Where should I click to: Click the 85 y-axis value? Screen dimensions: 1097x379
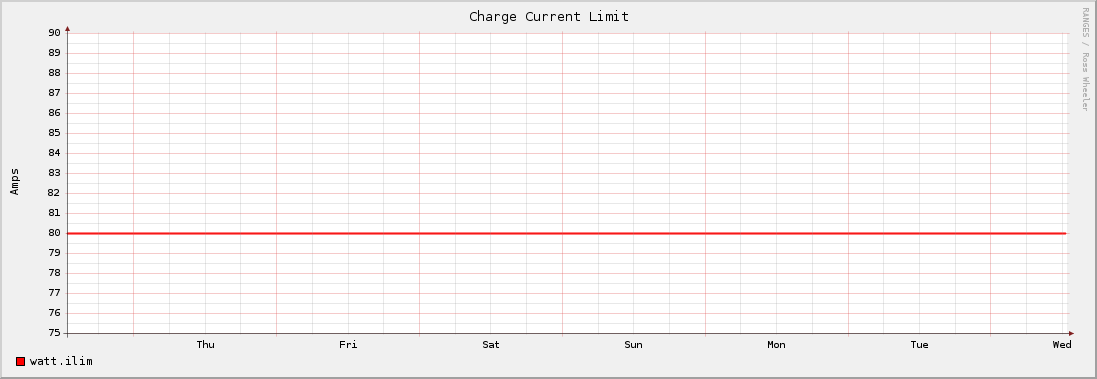[x=55, y=133]
